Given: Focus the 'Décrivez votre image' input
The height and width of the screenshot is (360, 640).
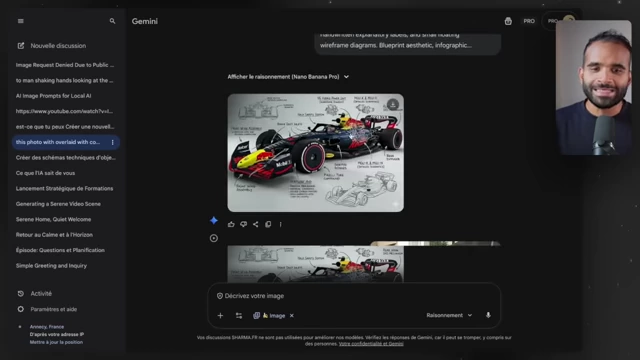Looking at the screenshot, I should (354, 296).
